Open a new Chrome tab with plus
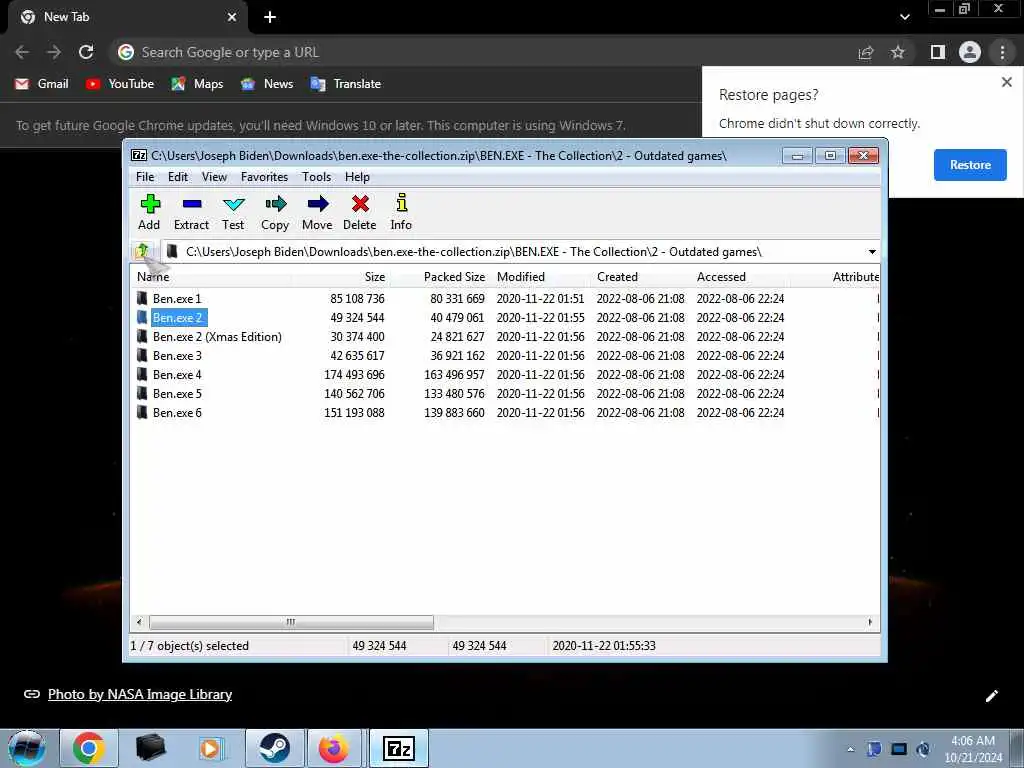Image resolution: width=1024 pixels, height=768 pixels. coord(270,17)
